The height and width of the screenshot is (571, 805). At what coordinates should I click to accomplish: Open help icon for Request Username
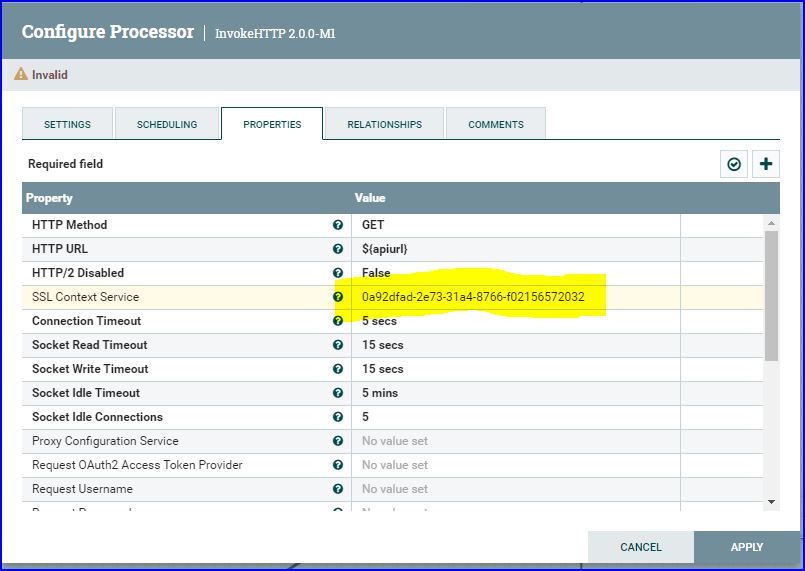coord(338,489)
